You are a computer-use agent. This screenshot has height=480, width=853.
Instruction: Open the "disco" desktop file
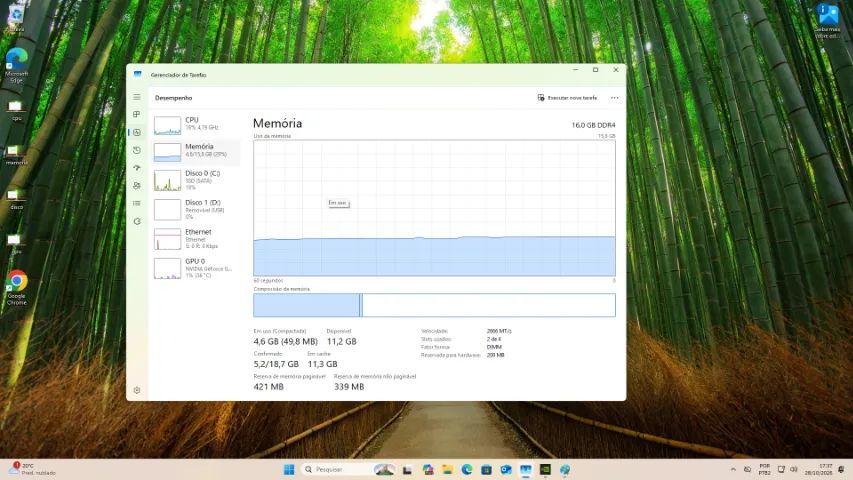click(16, 199)
